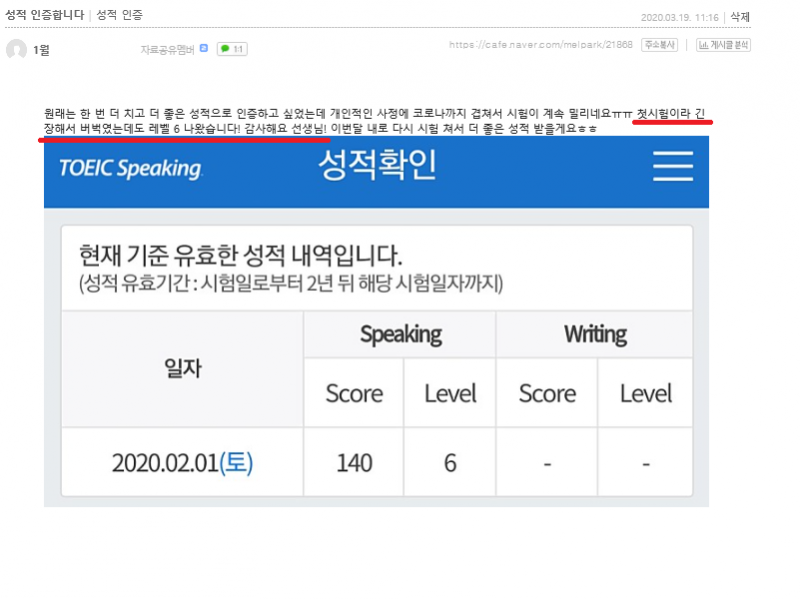The height and width of the screenshot is (599, 800).
Task: Click the Writing Score subheader
Action: click(x=547, y=393)
